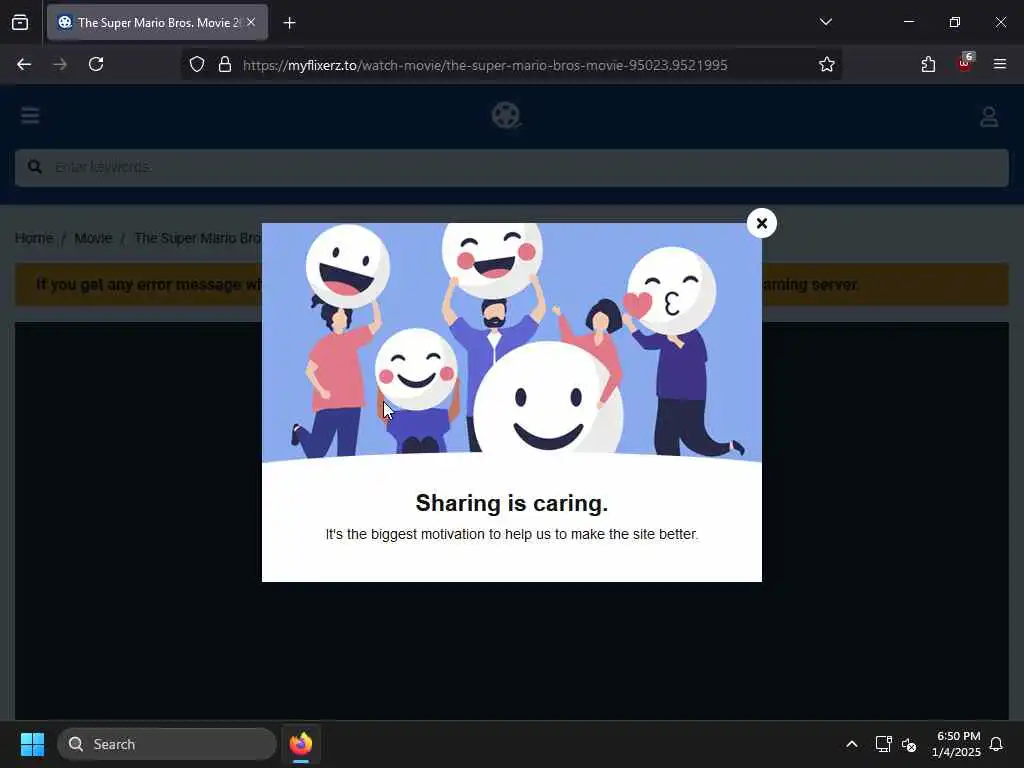Open the uBlock Origin extension icon

click(x=965, y=63)
